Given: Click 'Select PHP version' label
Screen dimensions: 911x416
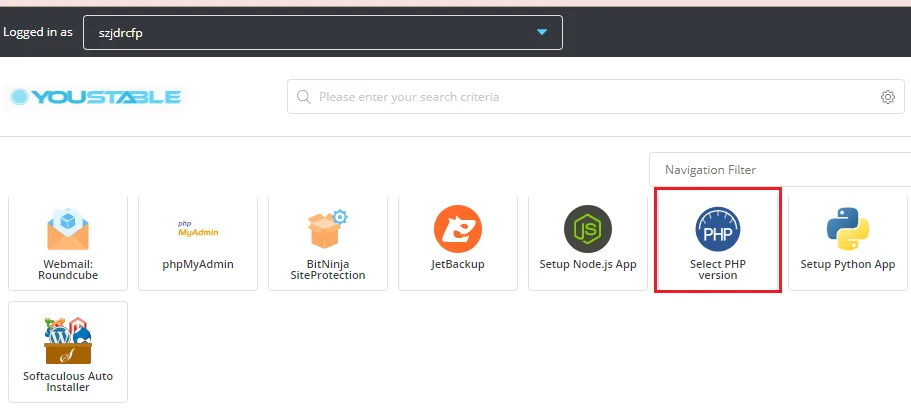Looking at the screenshot, I should coord(718,270).
